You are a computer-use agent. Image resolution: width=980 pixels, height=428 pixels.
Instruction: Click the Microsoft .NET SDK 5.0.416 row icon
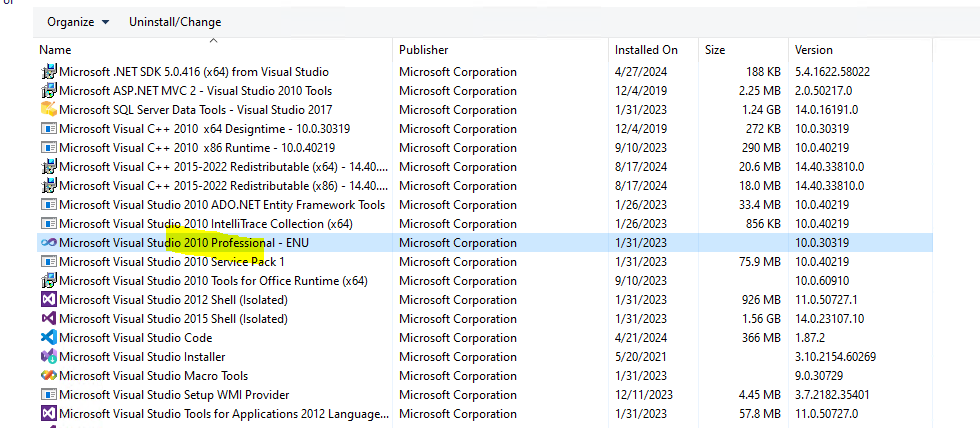coord(48,72)
